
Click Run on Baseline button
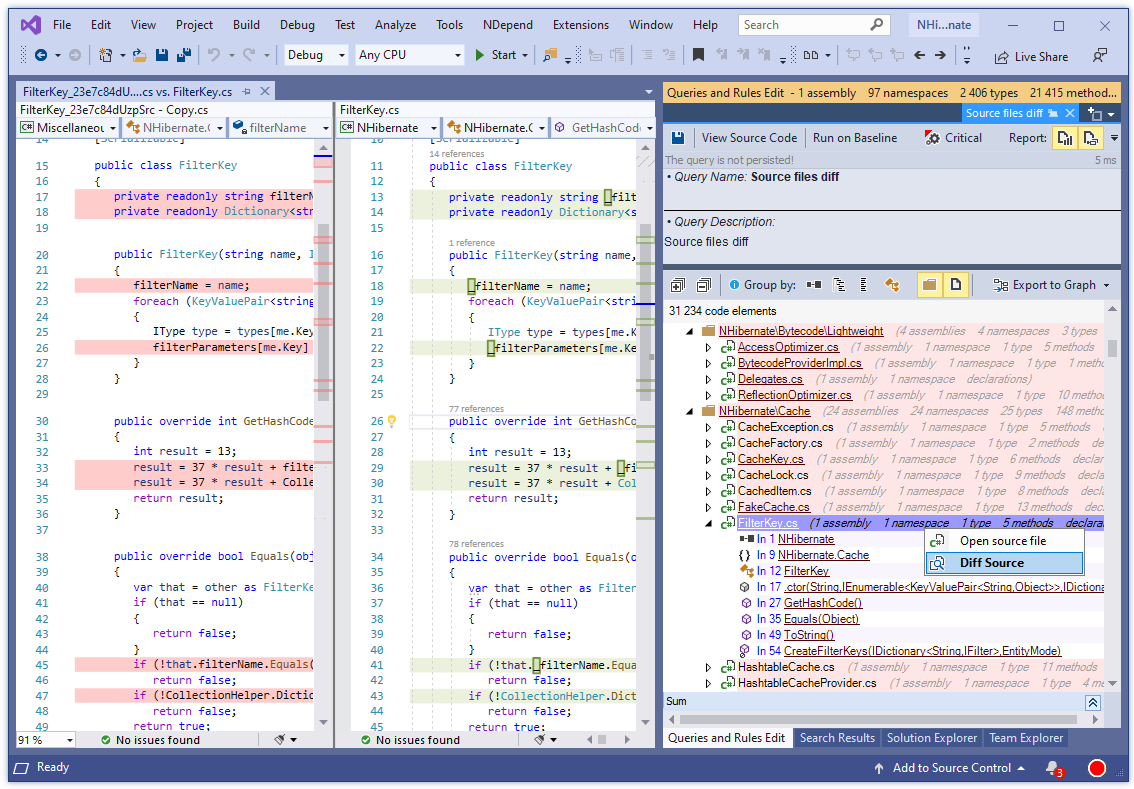click(854, 137)
